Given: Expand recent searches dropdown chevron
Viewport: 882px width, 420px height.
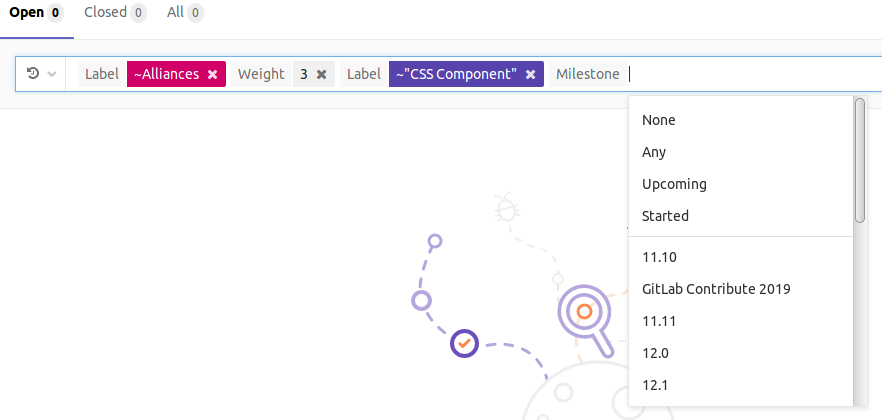Looking at the screenshot, I should [52, 74].
